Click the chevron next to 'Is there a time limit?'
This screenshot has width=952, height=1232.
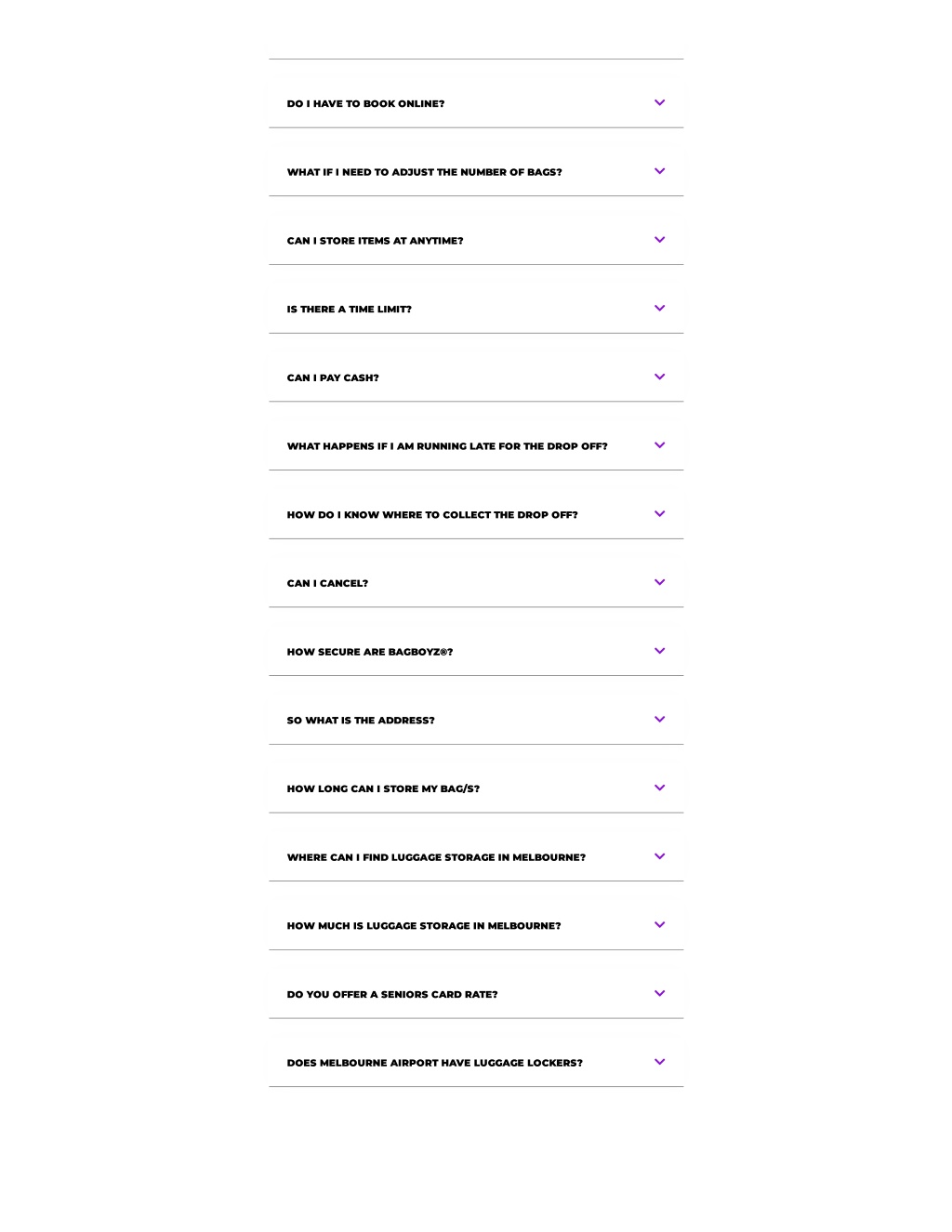[x=660, y=309]
